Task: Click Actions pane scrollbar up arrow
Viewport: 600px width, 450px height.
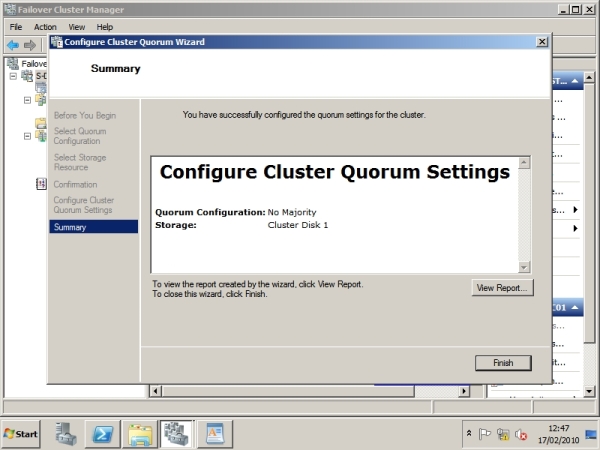Action: (589, 77)
